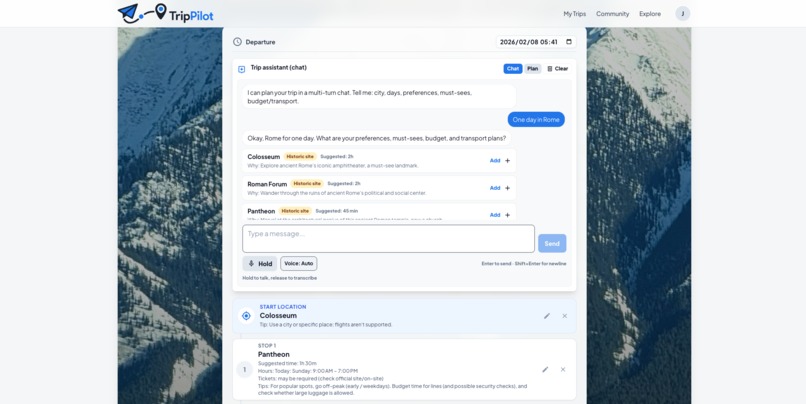Switch to the Chat view
The height and width of the screenshot is (404, 806).
click(x=512, y=69)
